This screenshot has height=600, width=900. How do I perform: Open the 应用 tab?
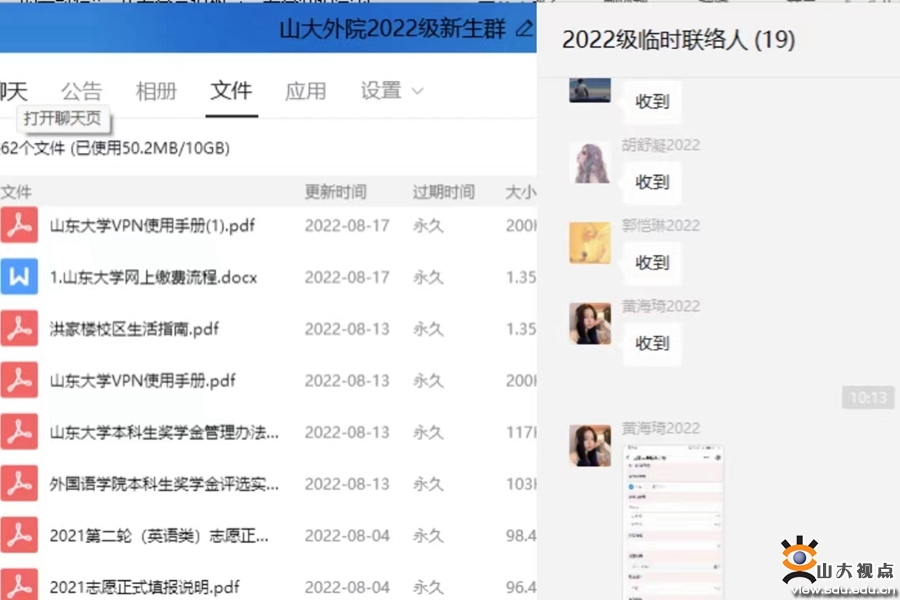click(x=305, y=91)
